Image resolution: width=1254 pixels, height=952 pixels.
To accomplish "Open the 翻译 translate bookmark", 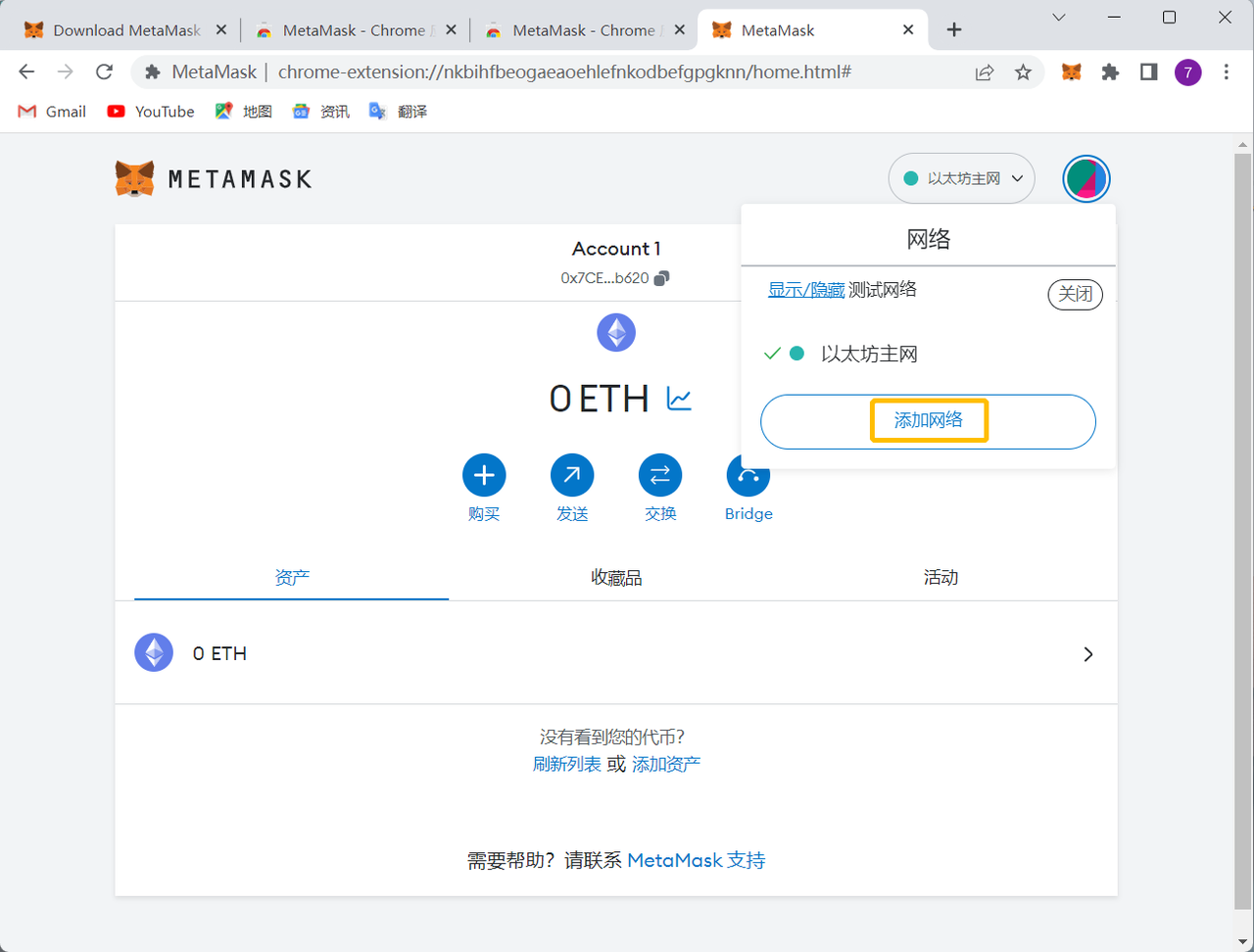I will point(398,112).
